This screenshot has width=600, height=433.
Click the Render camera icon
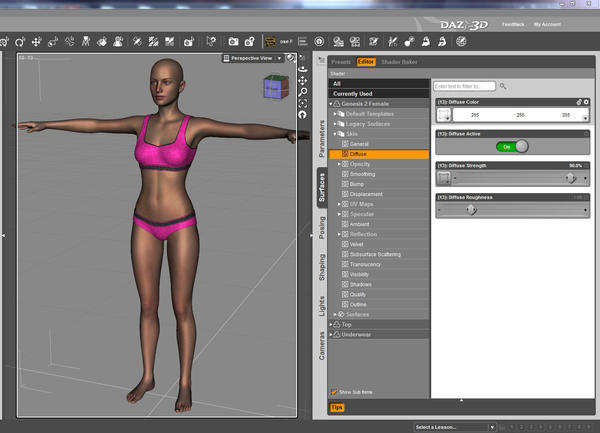[x=233, y=42]
